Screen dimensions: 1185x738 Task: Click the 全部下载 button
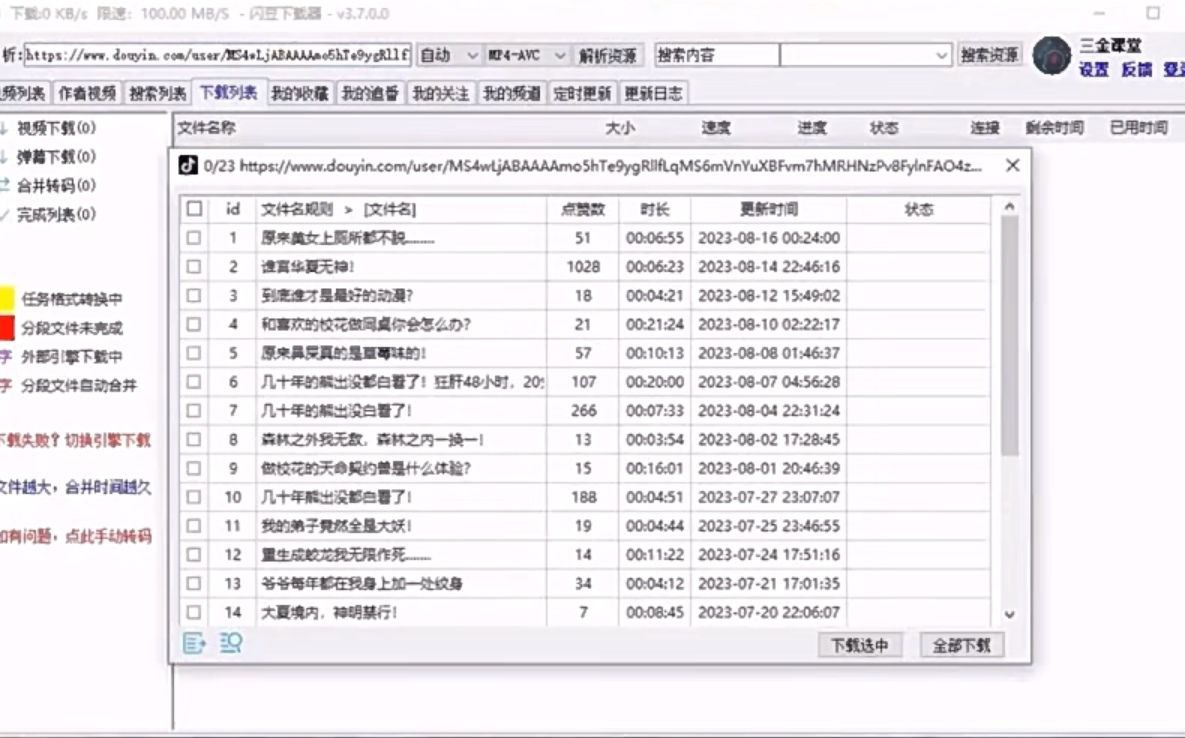pyautogui.click(x=961, y=645)
